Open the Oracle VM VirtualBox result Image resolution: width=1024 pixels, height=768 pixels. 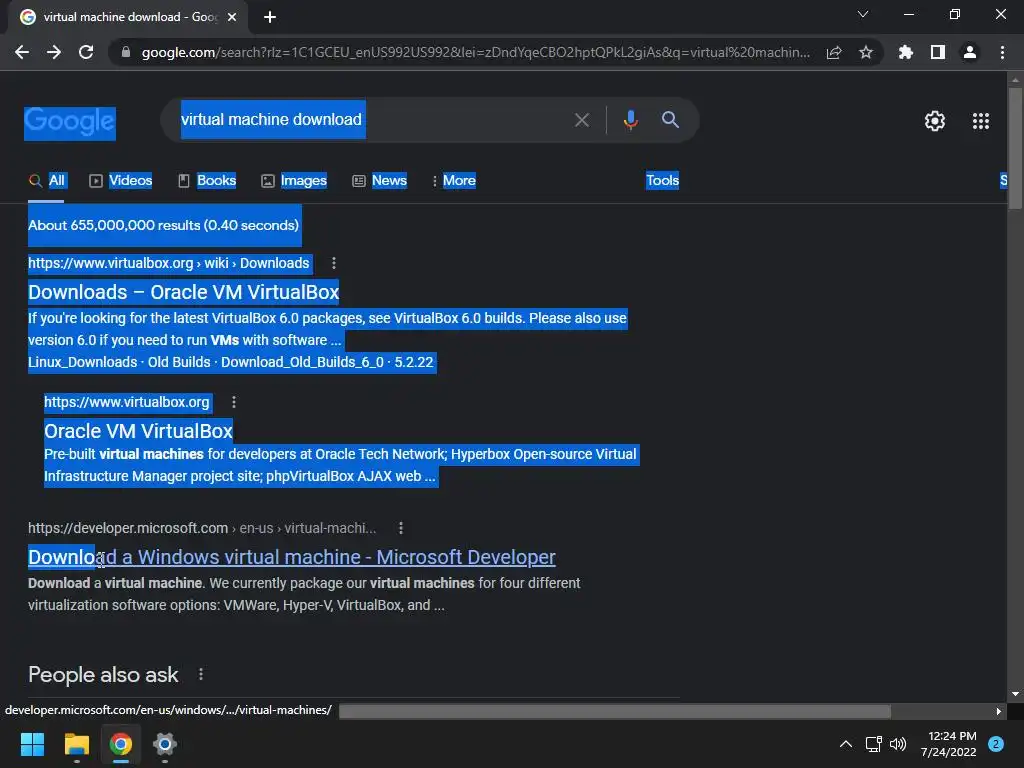pos(138,431)
